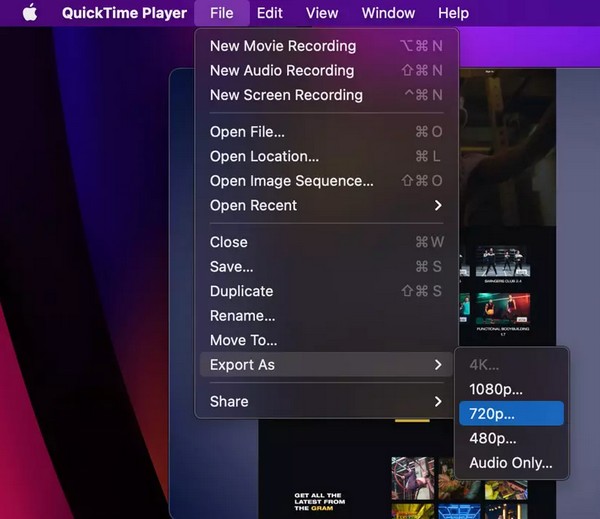Click the Swingers Club video thumbnail
The image size is (600, 519).
click(x=503, y=262)
